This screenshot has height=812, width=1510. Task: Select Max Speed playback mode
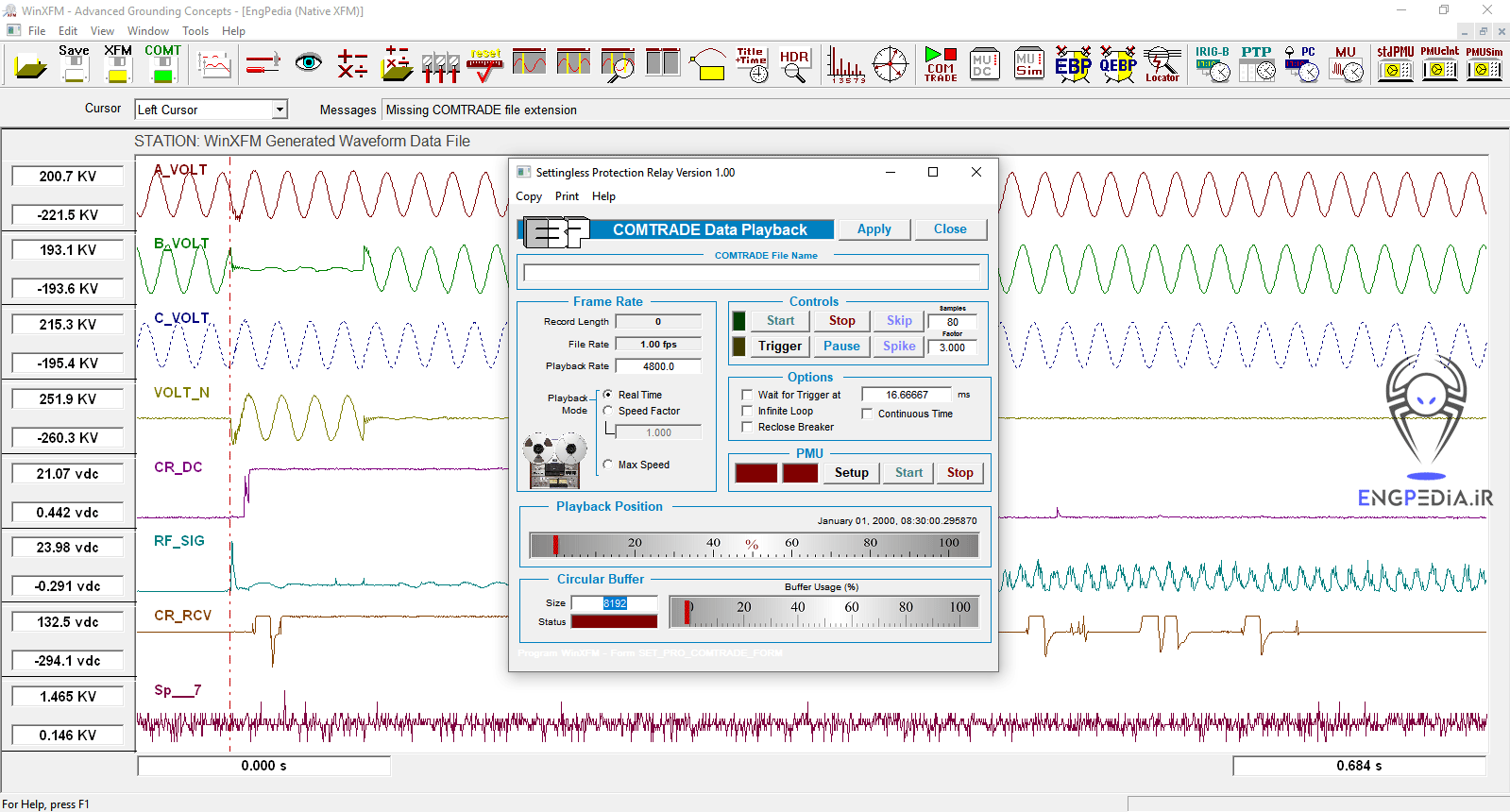point(608,465)
